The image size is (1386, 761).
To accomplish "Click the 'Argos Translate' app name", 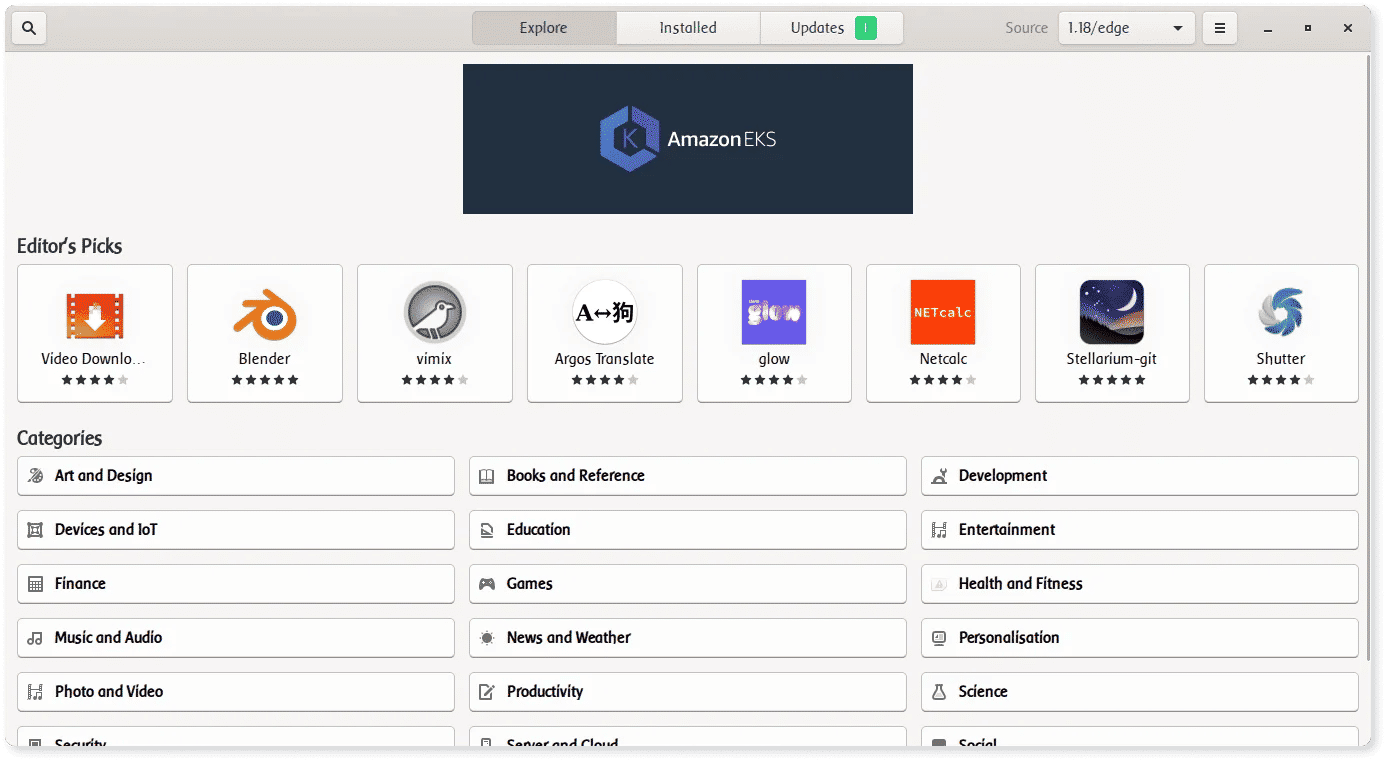I will tap(605, 359).
